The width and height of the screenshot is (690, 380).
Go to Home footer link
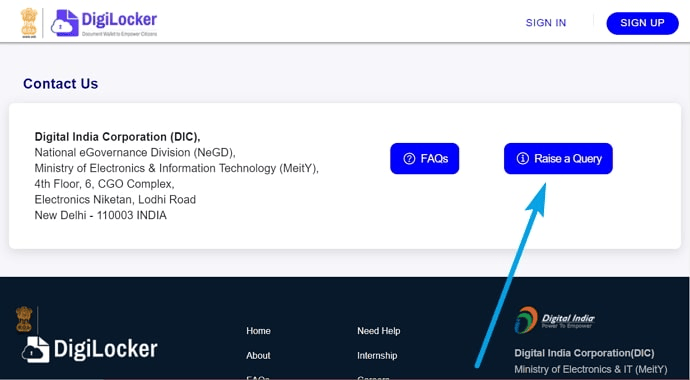[x=258, y=331]
